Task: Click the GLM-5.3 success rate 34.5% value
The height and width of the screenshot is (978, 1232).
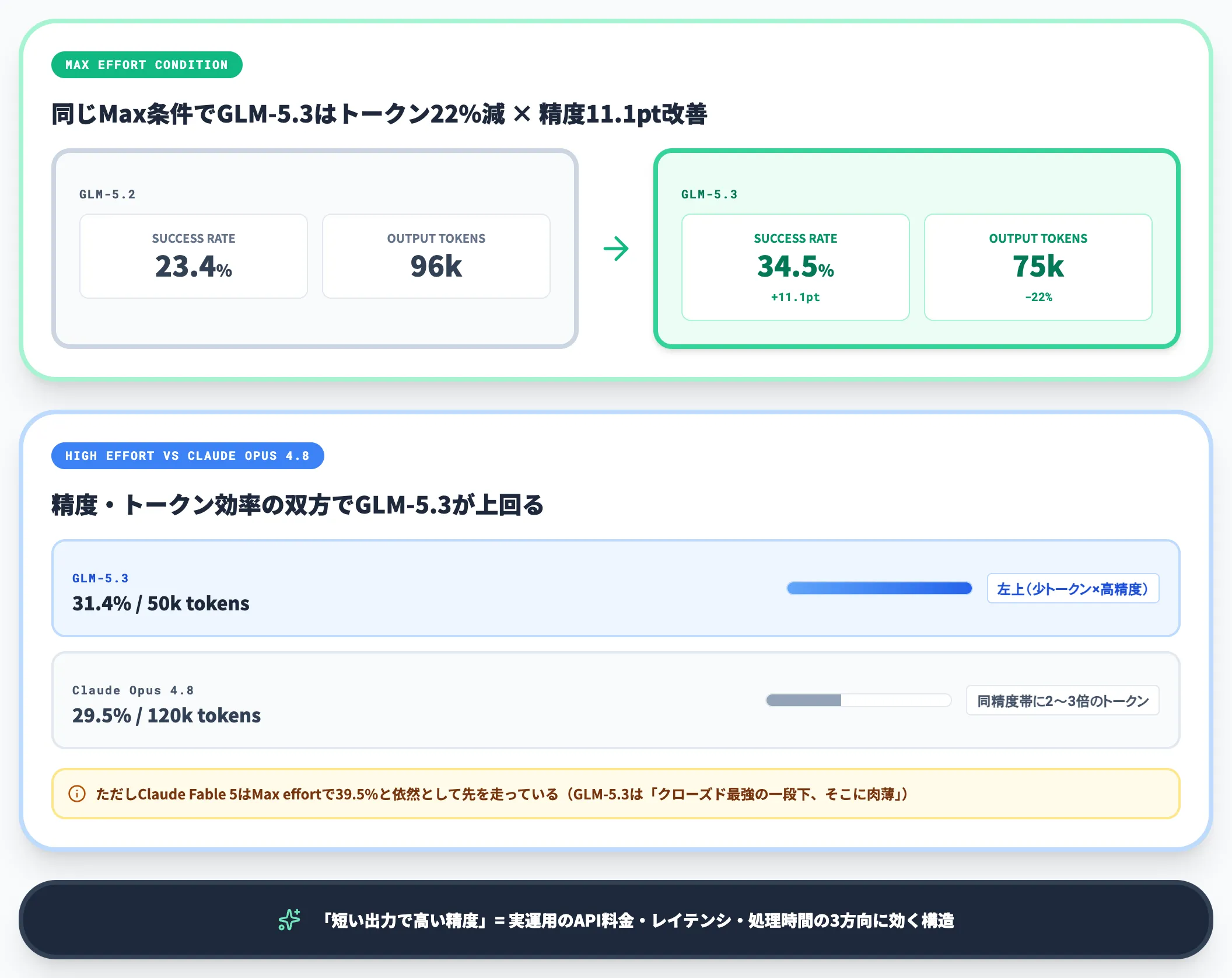Action: pos(796,267)
